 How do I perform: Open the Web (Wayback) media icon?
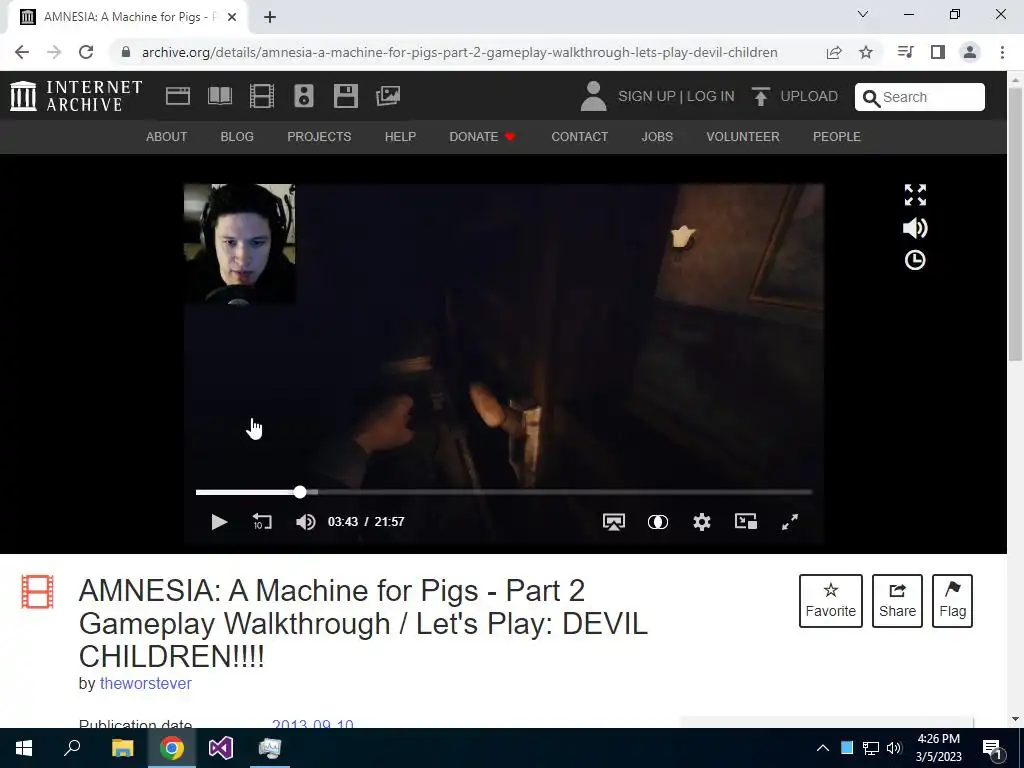(178, 96)
